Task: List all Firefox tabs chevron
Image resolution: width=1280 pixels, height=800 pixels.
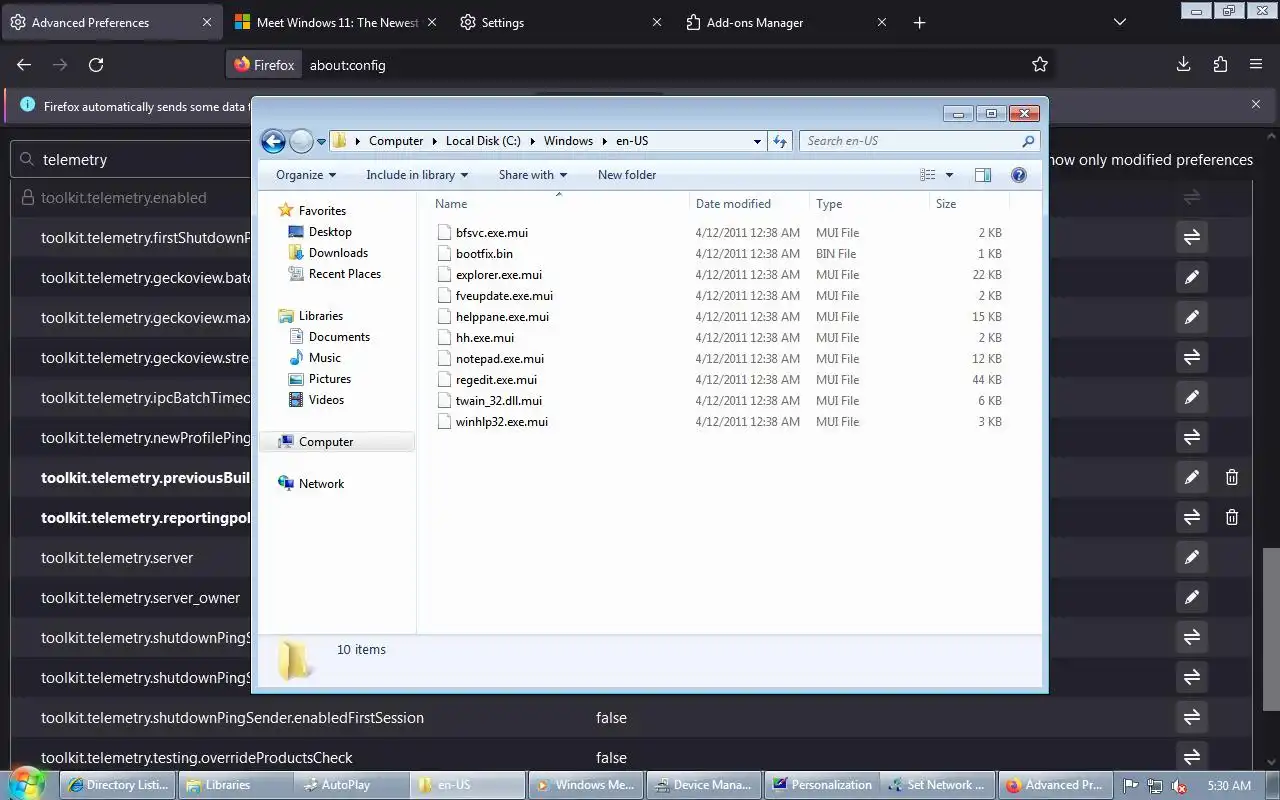Action: tap(1120, 22)
